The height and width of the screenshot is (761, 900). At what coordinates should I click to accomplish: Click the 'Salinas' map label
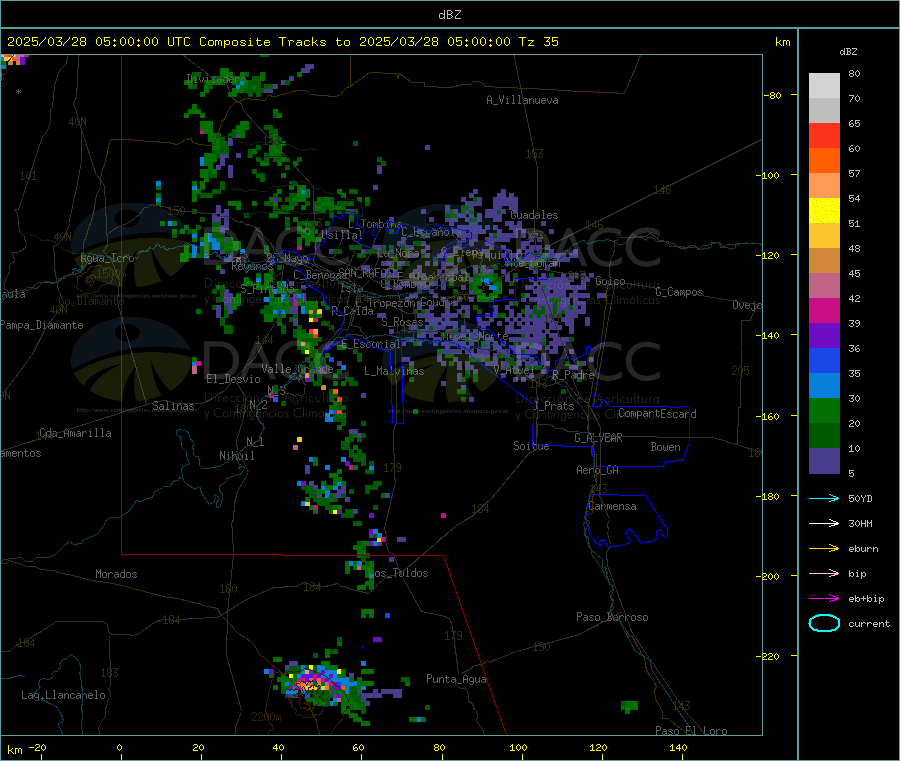[173, 406]
